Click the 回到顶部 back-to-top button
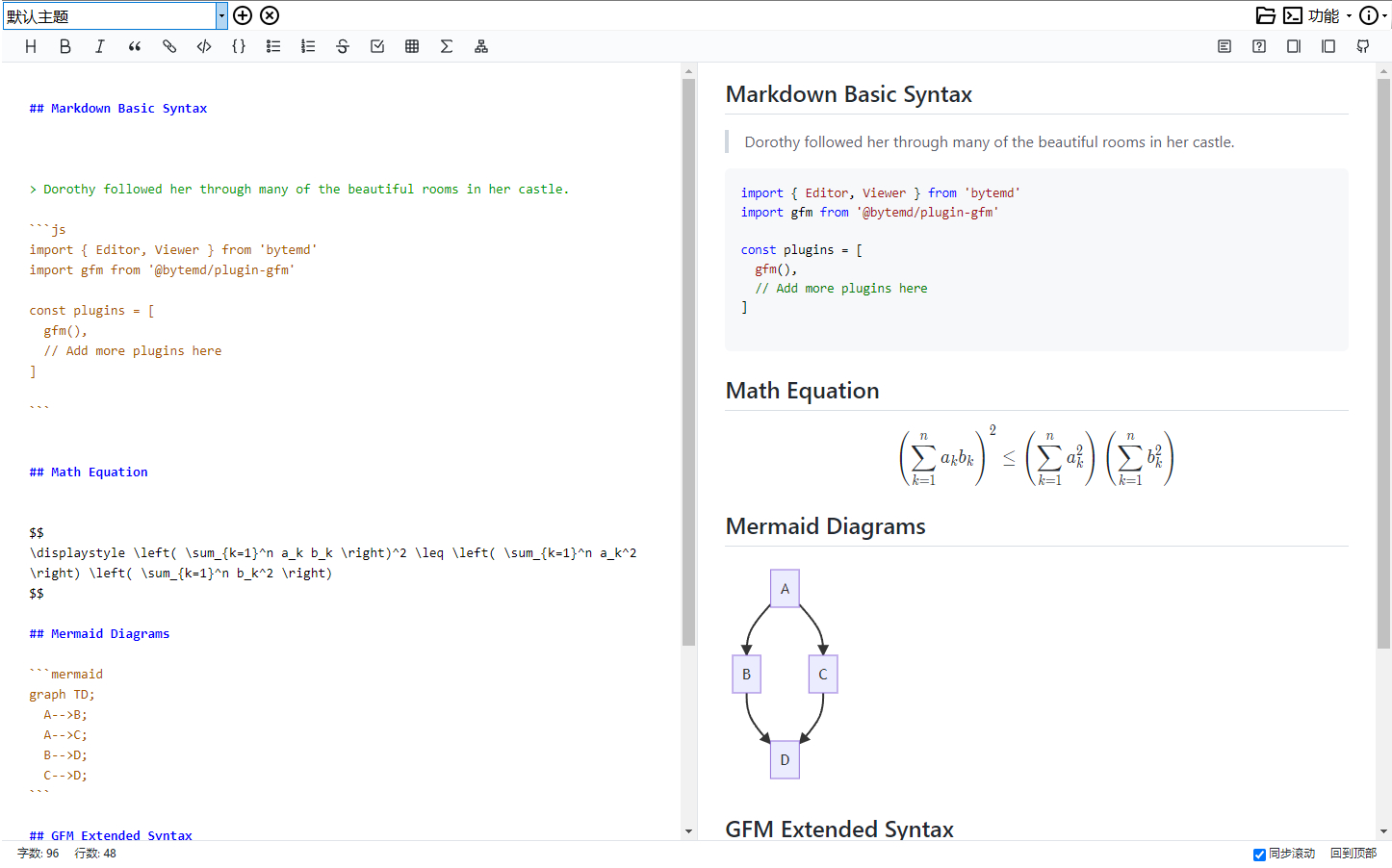This screenshot has height=868, width=1392. [1353, 854]
